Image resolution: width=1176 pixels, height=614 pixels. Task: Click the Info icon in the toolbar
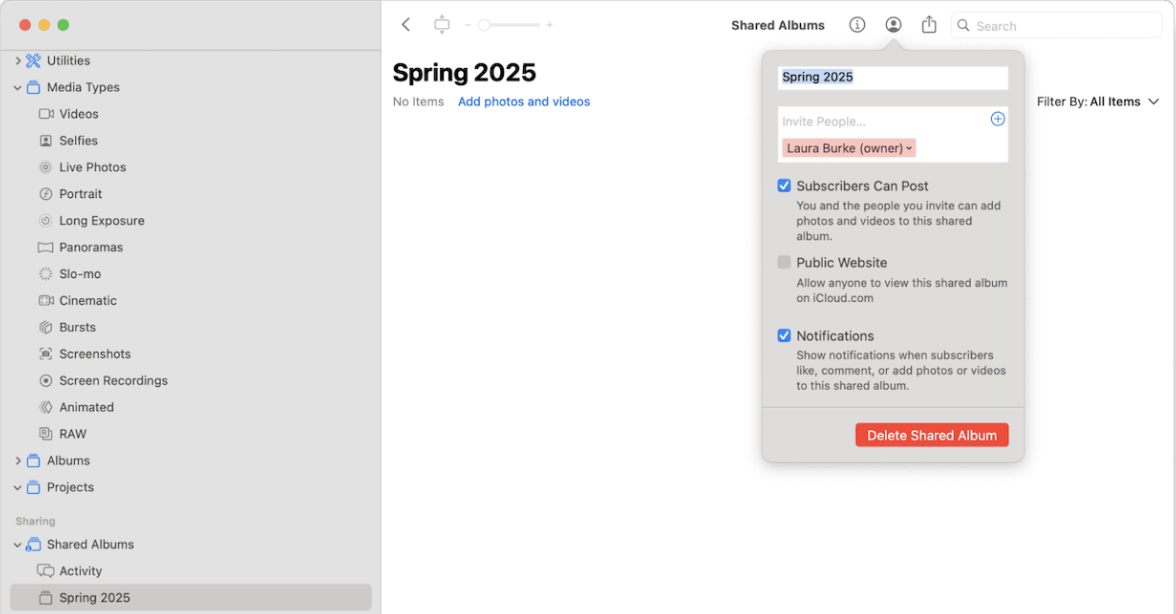857,25
